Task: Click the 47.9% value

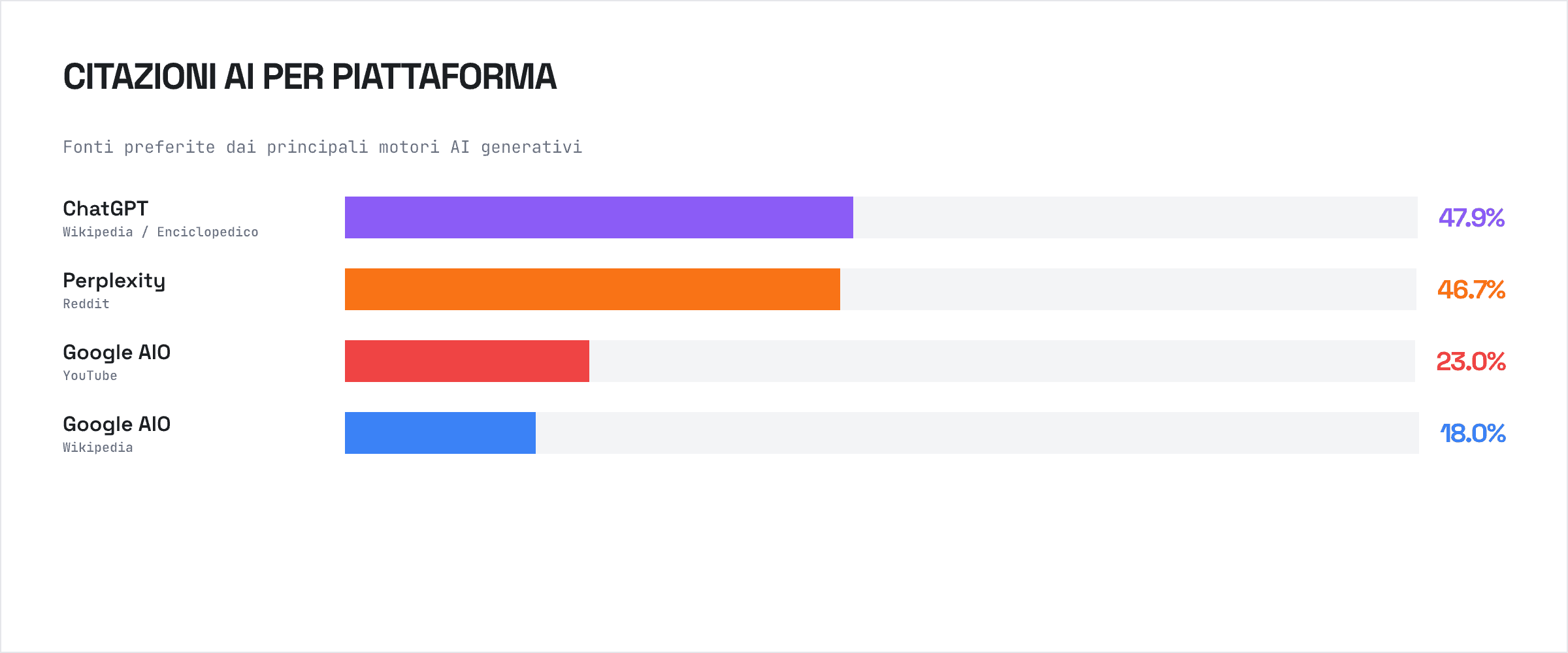Action: [x=1471, y=217]
